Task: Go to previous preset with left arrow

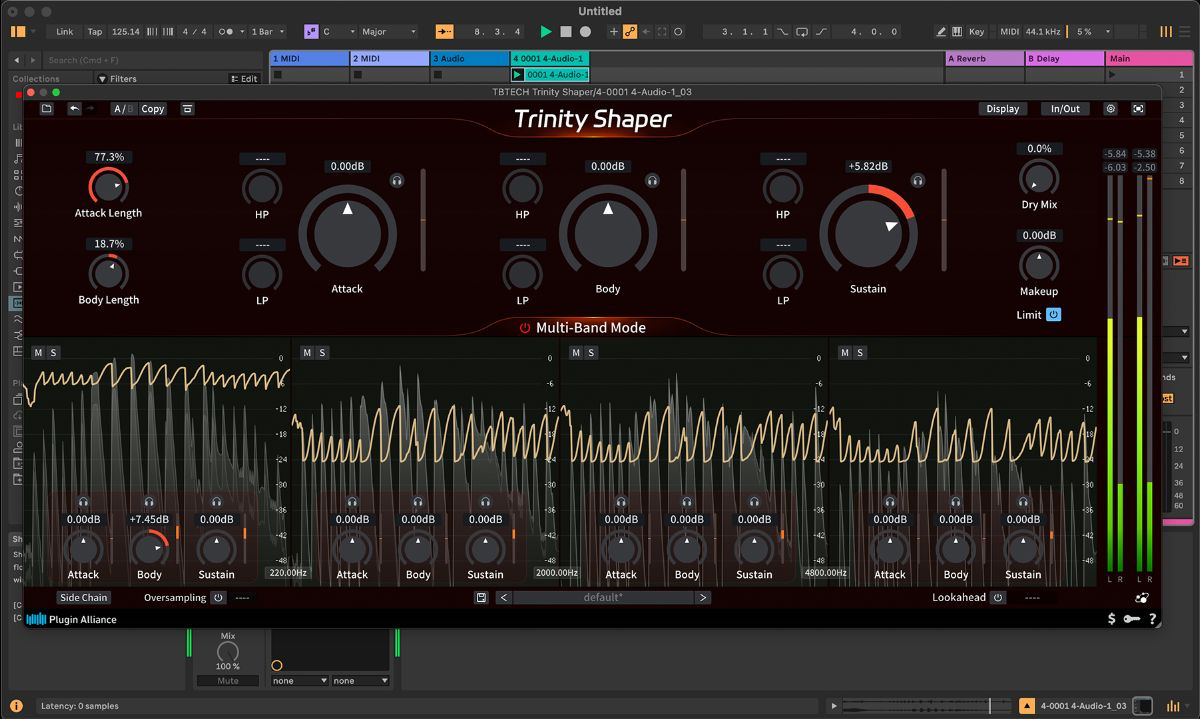Action: (x=503, y=597)
